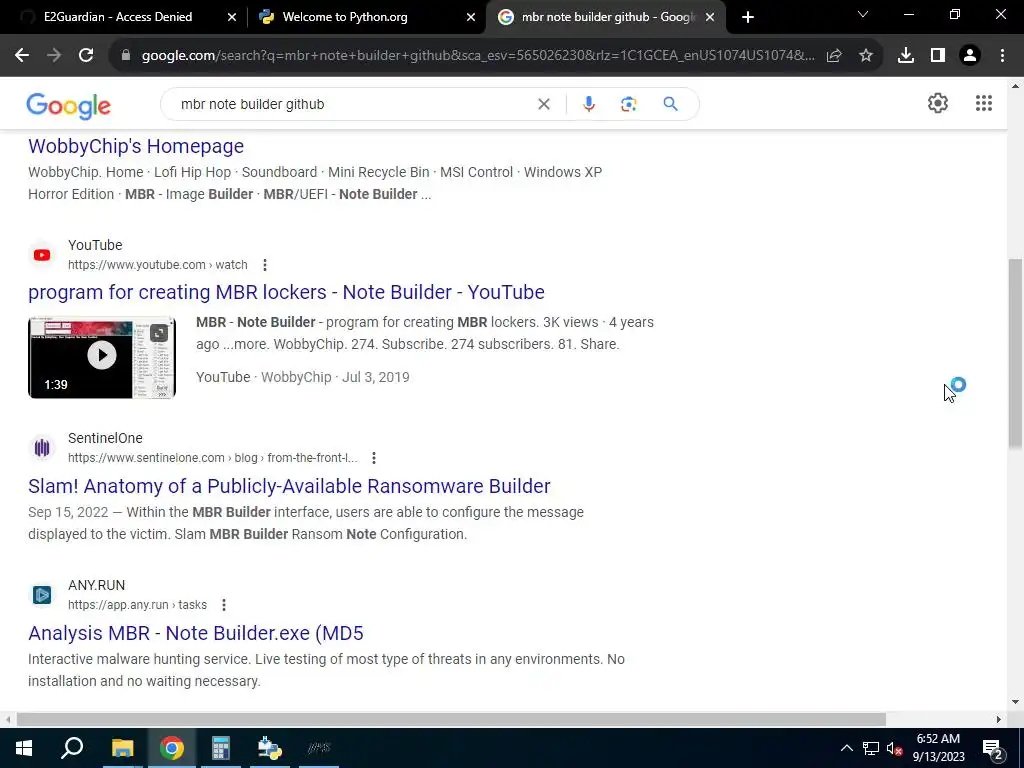Image resolution: width=1024 pixels, height=768 pixels.
Task: Reload the current page
Action: [86, 56]
